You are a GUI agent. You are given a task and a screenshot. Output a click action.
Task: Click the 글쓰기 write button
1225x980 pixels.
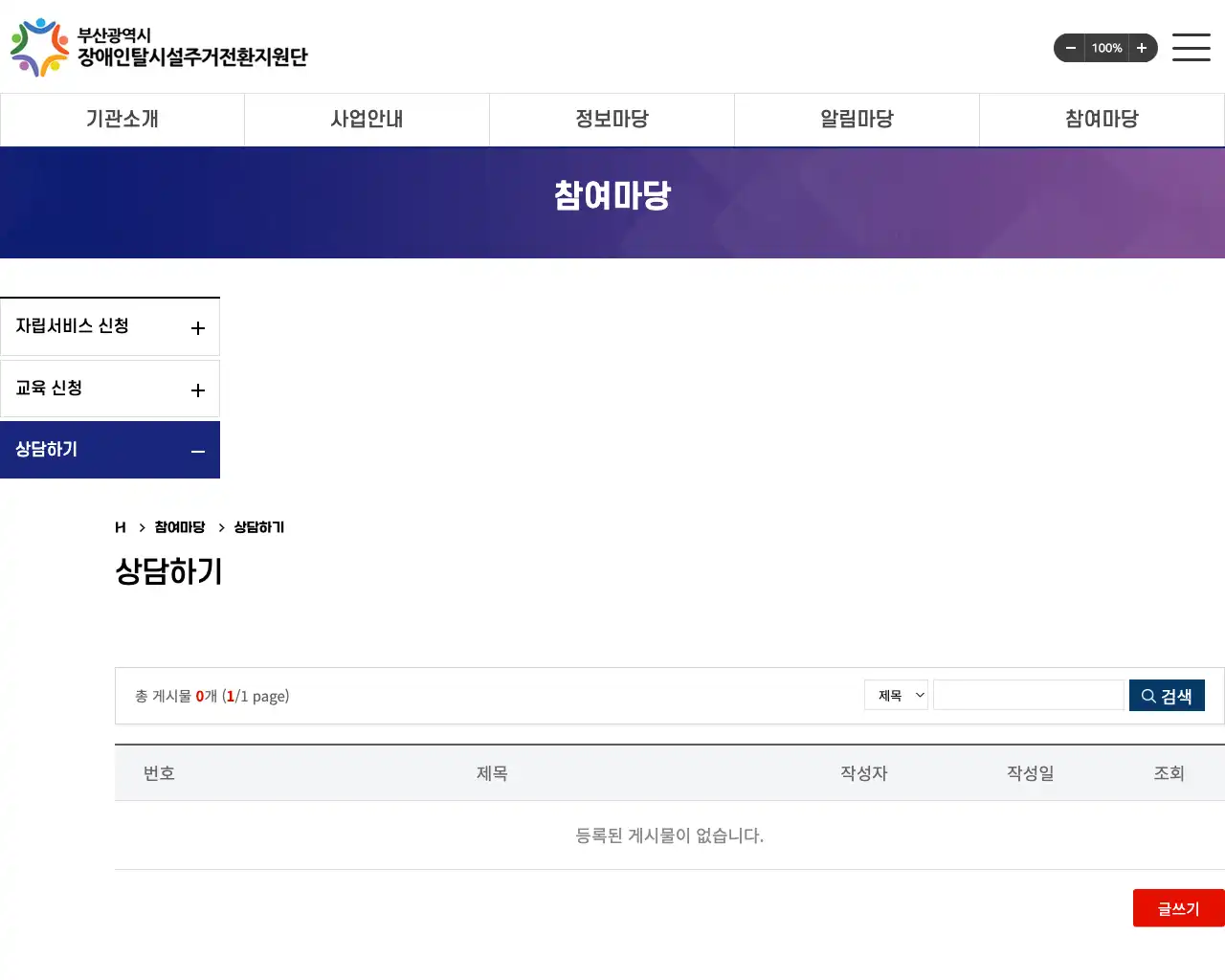click(1179, 908)
